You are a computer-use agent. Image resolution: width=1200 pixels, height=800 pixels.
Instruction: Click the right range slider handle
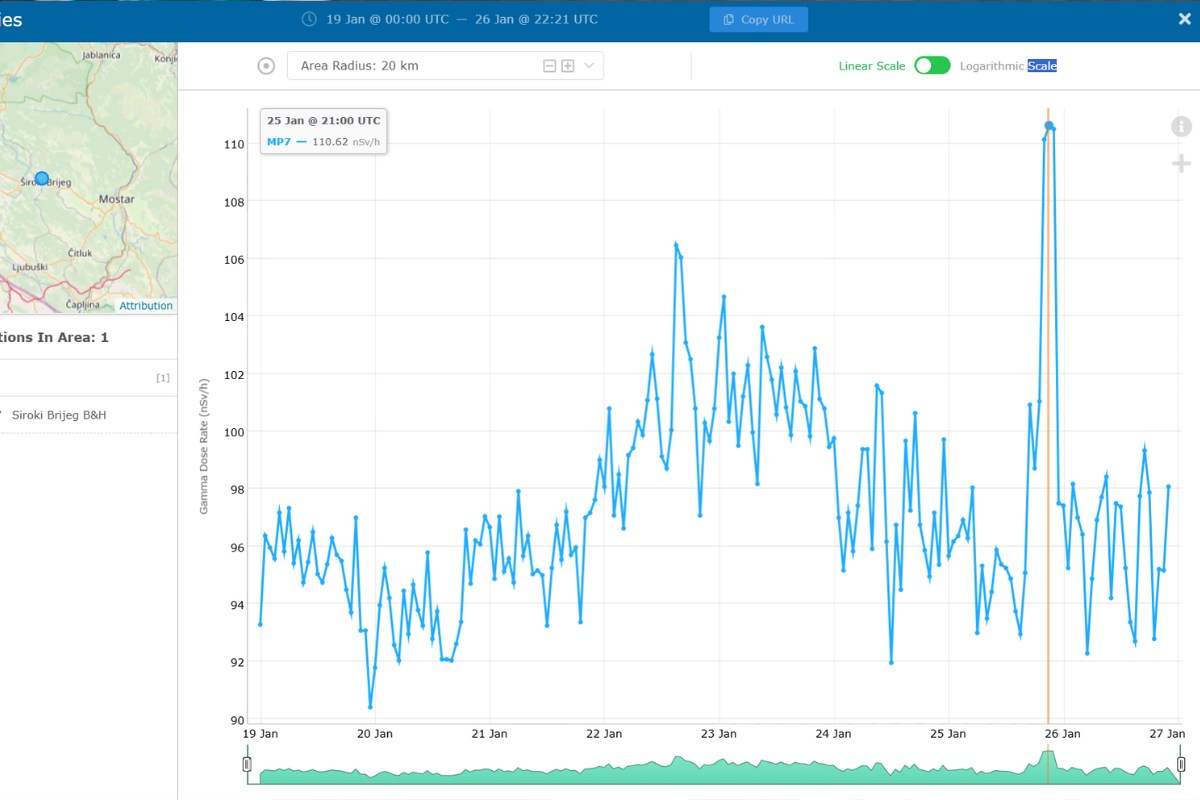coord(1181,765)
